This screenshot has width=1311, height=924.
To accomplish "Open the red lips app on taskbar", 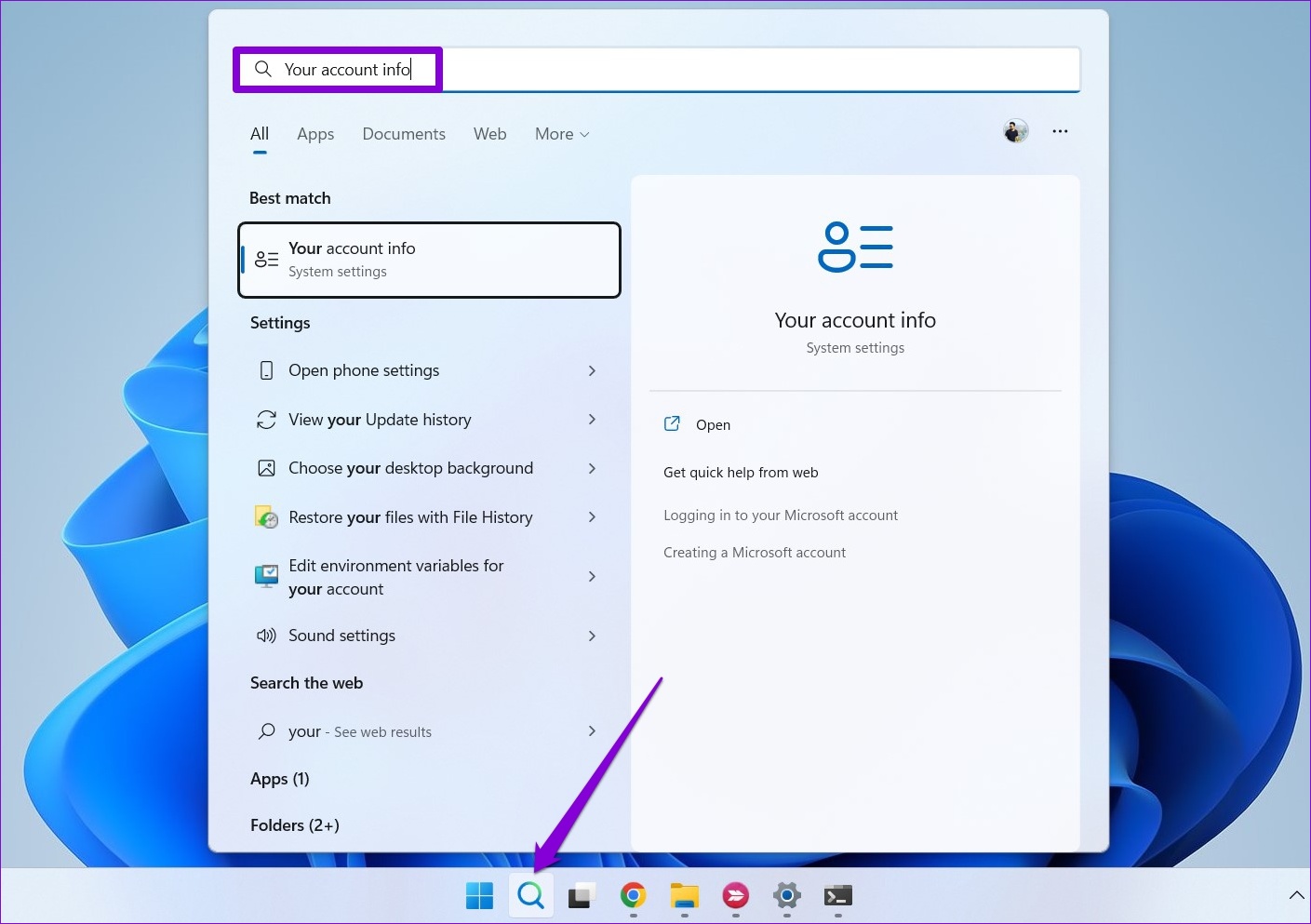I will click(735, 896).
